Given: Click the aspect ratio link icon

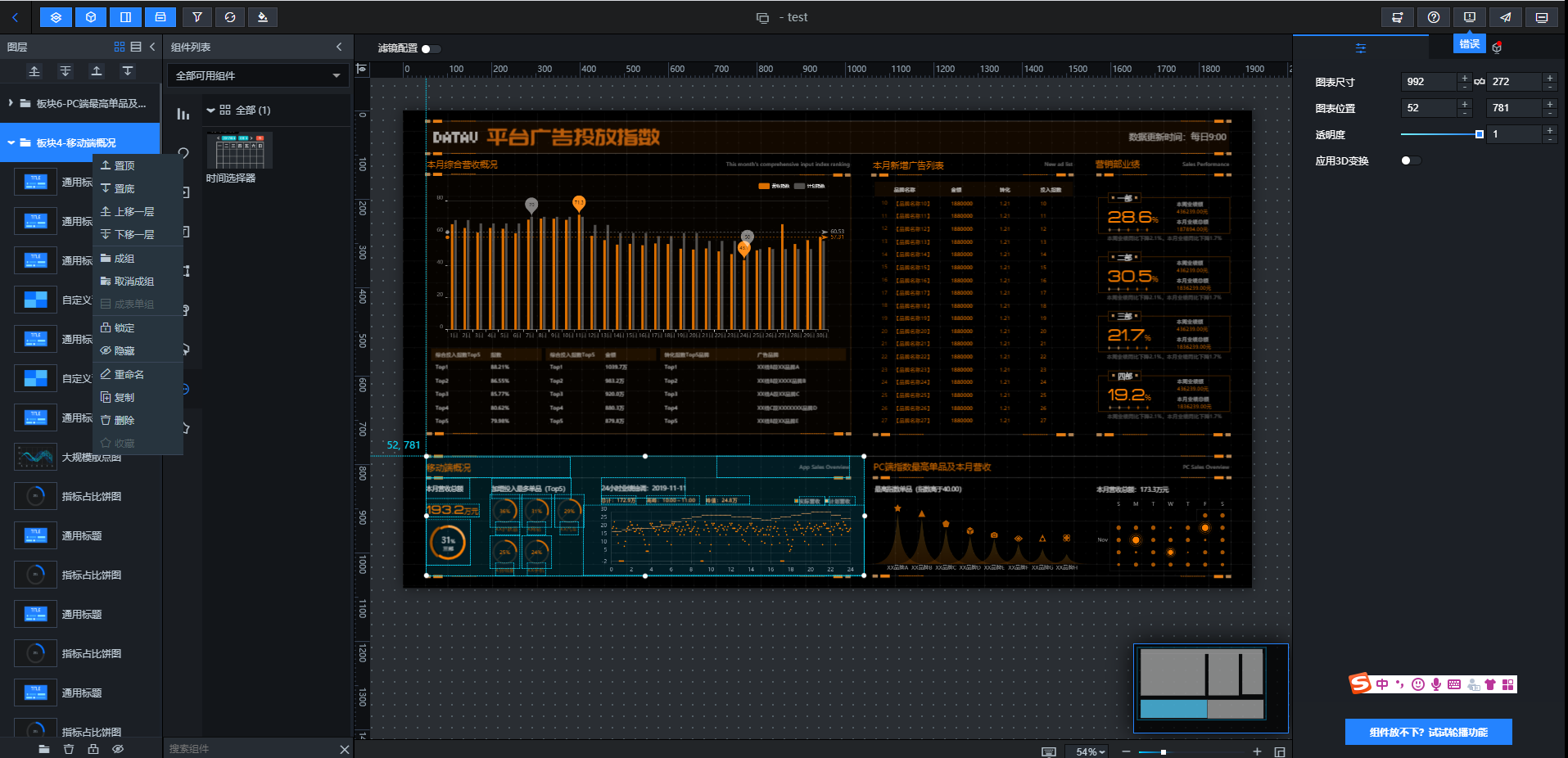Looking at the screenshot, I should pyautogui.click(x=1480, y=82).
